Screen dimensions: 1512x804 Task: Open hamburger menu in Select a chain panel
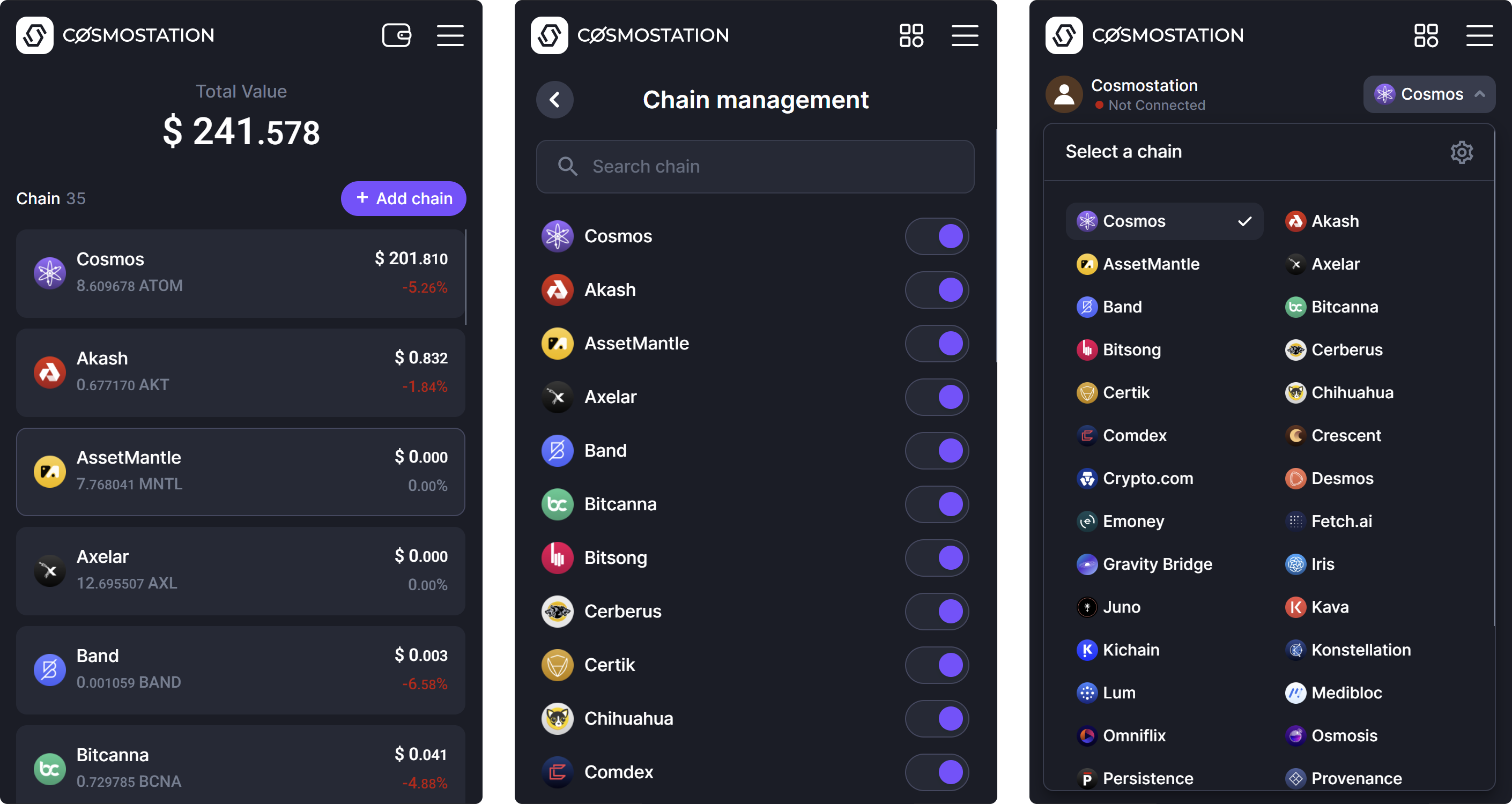(x=1480, y=35)
